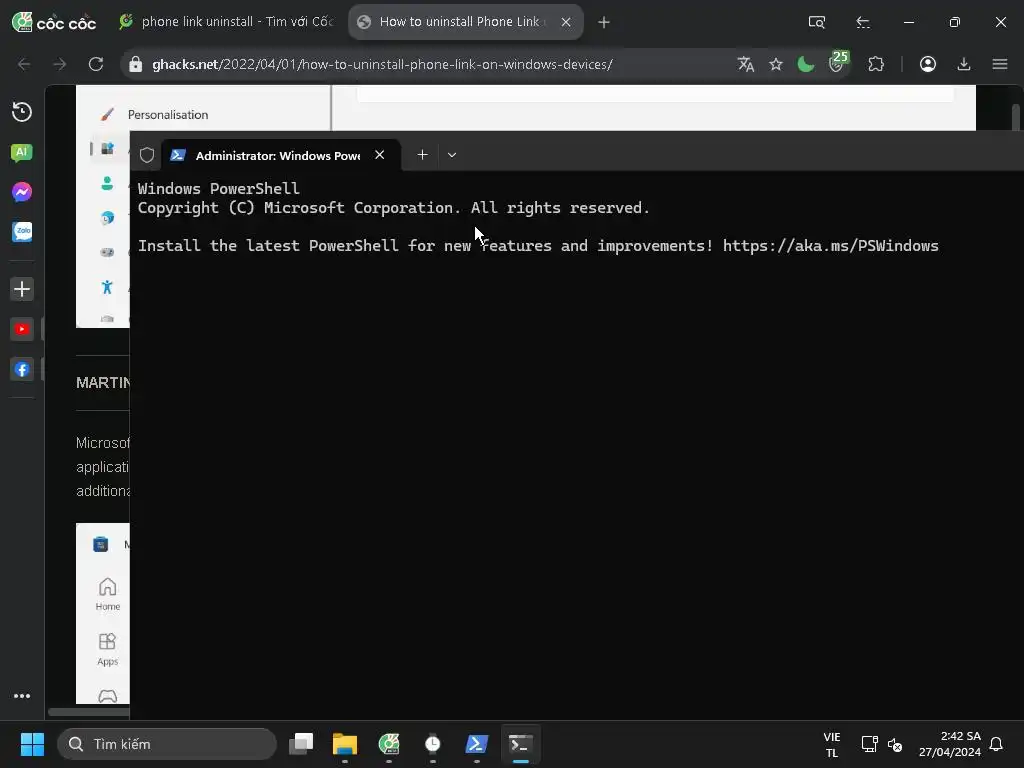1024x768 pixels.
Task: Open a new browser tab
Action: (x=604, y=22)
